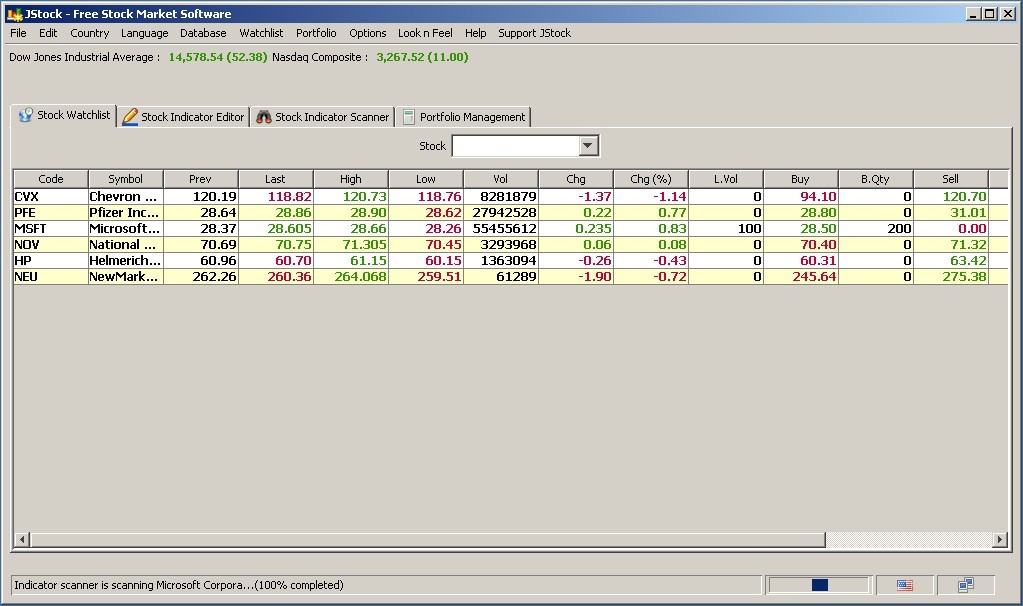Viewport: 1023px width, 606px height.
Task: Open the Edit menu
Action: pos(48,33)
